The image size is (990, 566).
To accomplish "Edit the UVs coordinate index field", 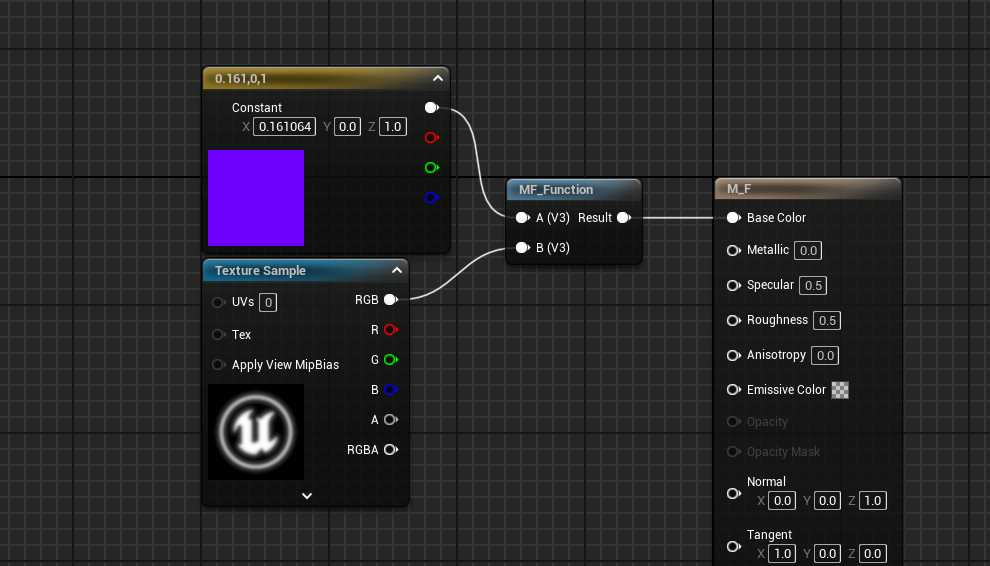I will (268, 303).
